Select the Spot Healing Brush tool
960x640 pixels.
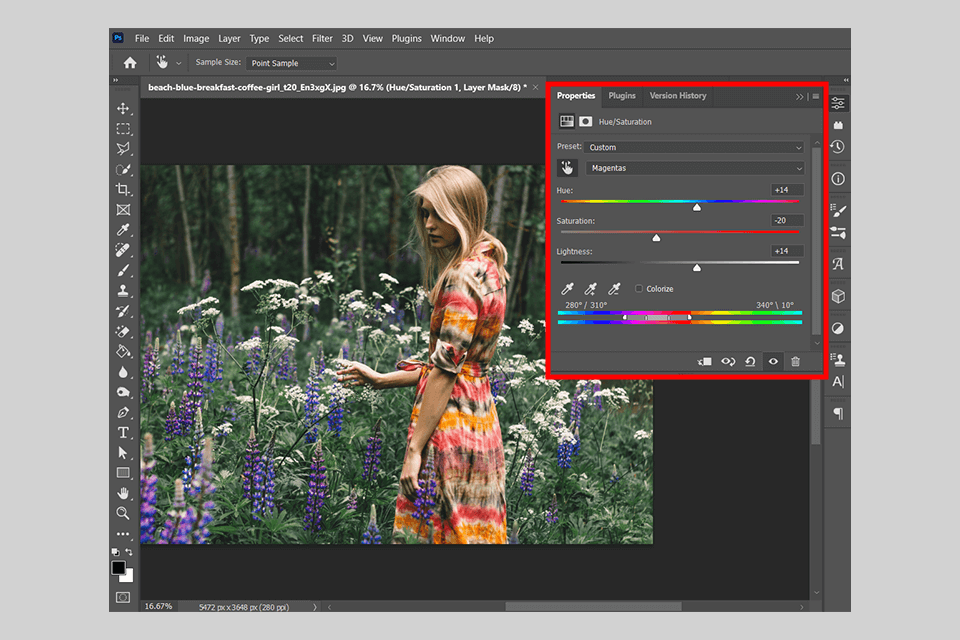tap(123, 250)
